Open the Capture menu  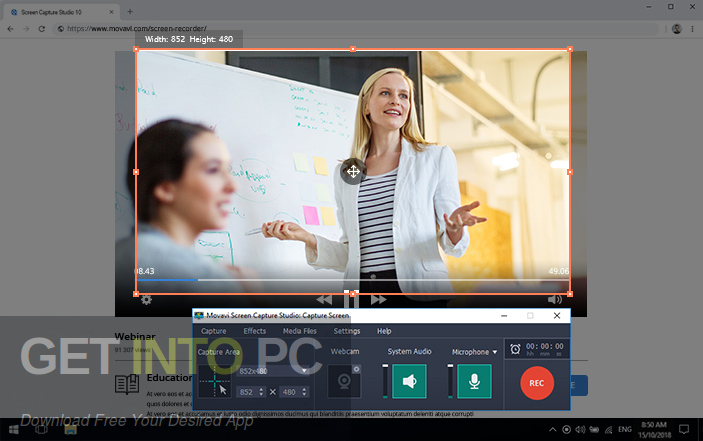tap(213, 331)
